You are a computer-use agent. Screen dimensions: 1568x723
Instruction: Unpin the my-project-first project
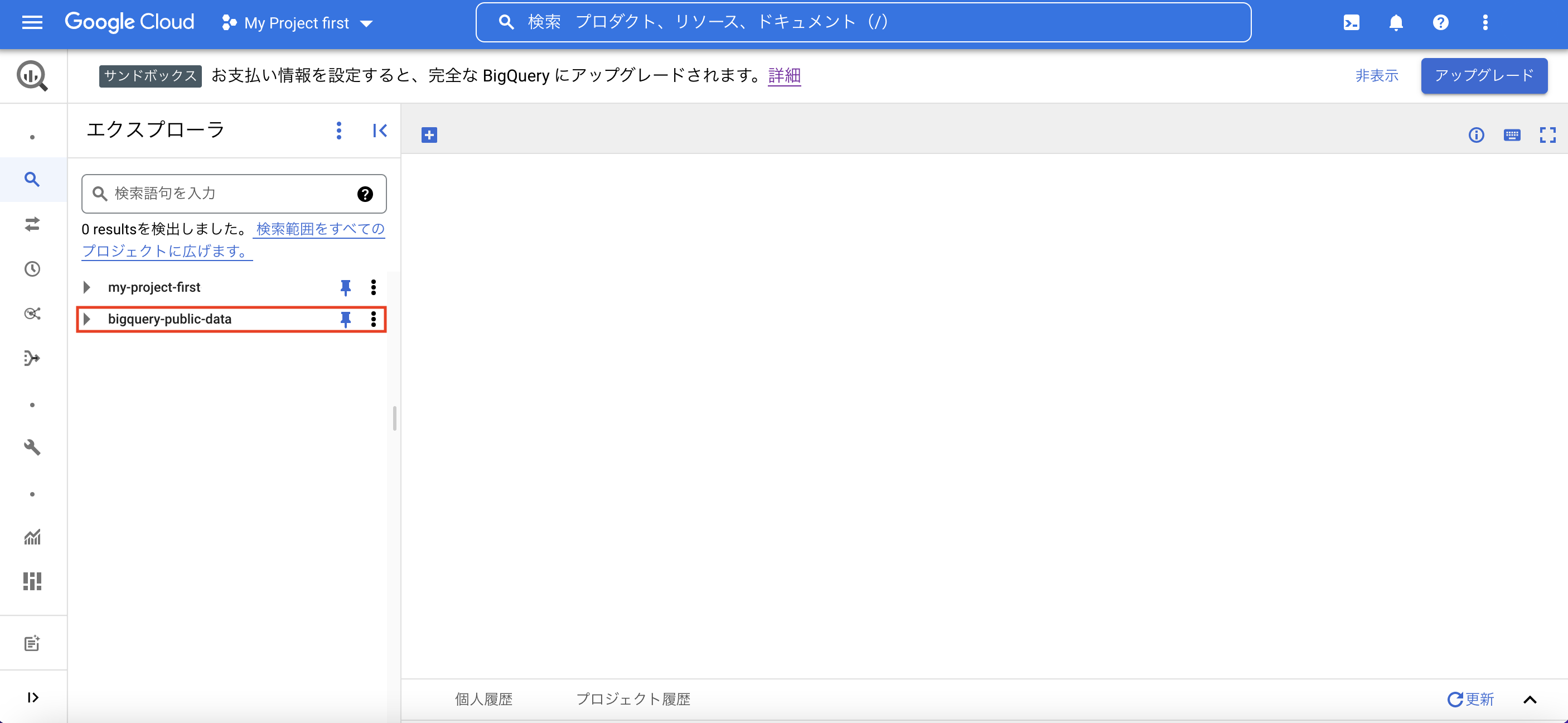tap(346, 287)
